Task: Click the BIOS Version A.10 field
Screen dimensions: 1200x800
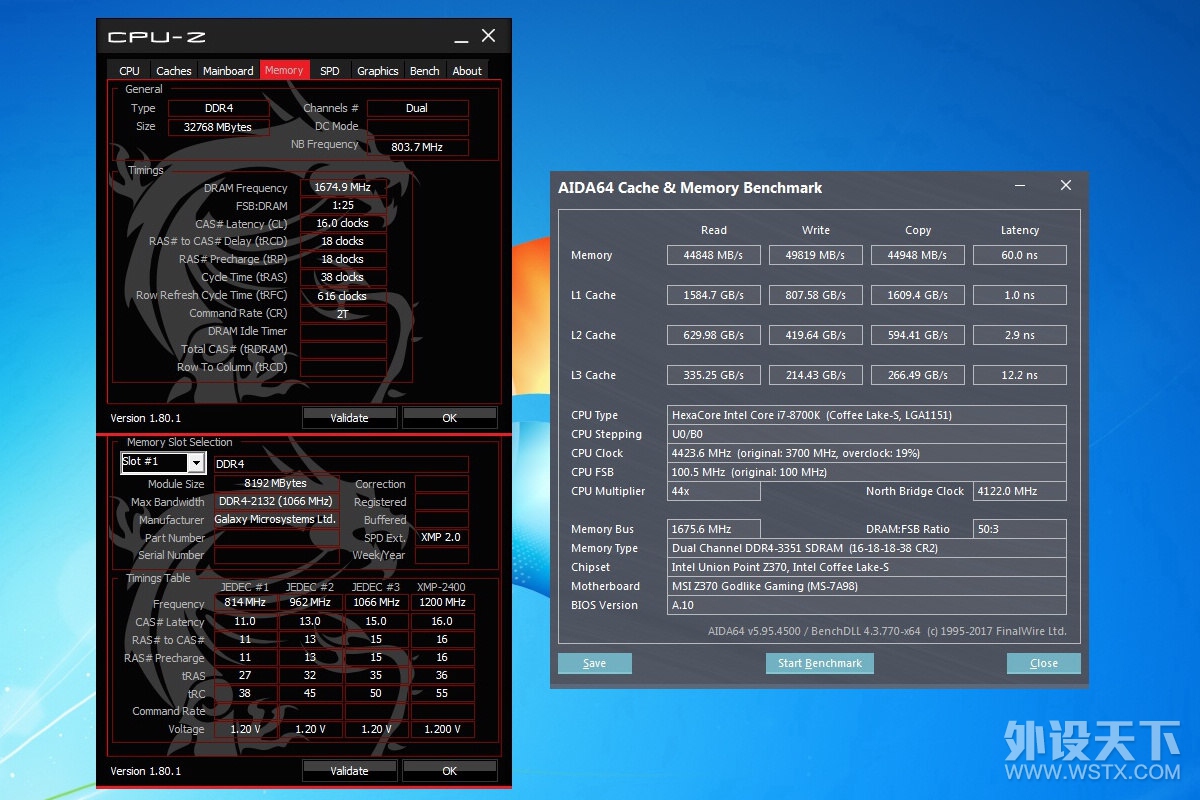Action: point(867,605)
